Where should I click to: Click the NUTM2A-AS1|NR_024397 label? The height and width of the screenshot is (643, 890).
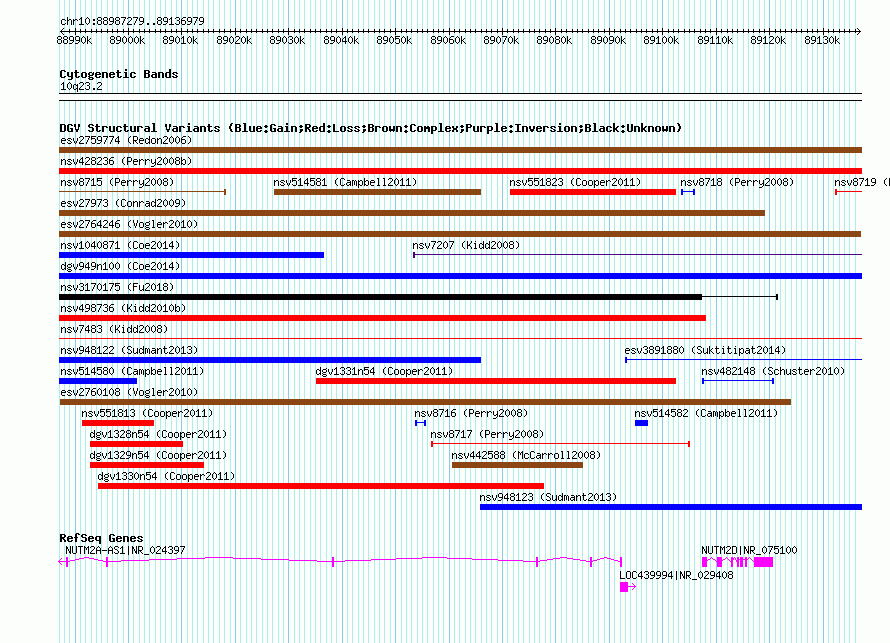125,550
